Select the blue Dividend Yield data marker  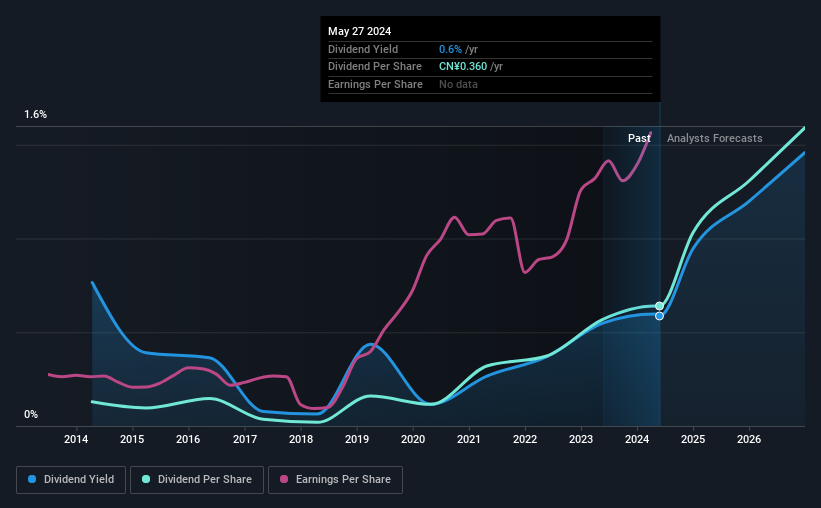(659, 316)
